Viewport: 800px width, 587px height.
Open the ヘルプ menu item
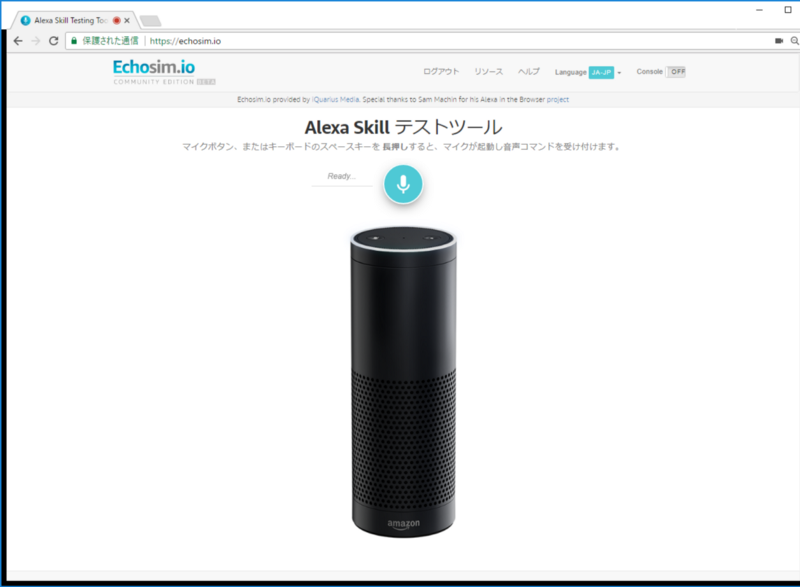point(529,72)
